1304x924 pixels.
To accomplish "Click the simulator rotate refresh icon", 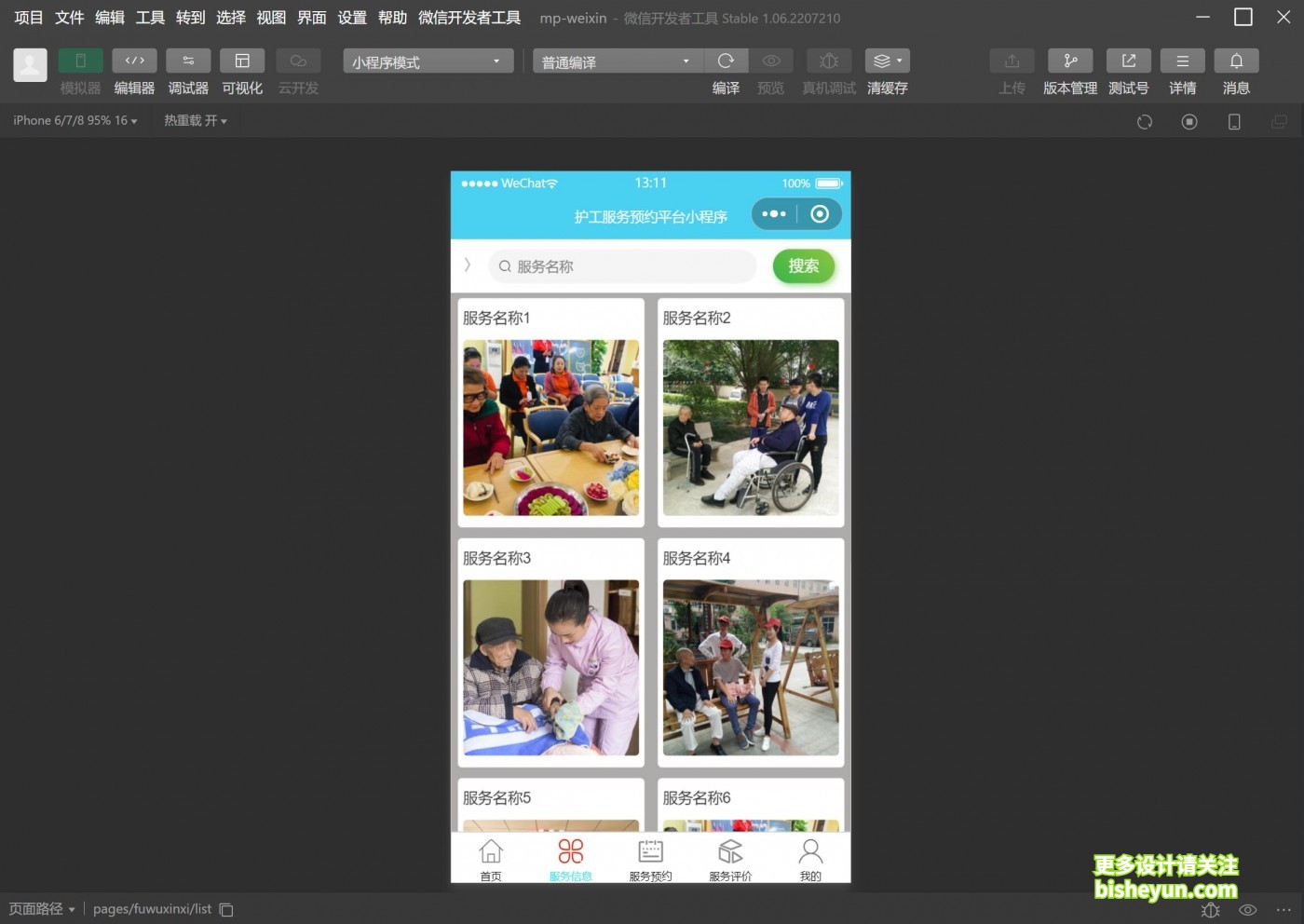I will (1145, 122).
